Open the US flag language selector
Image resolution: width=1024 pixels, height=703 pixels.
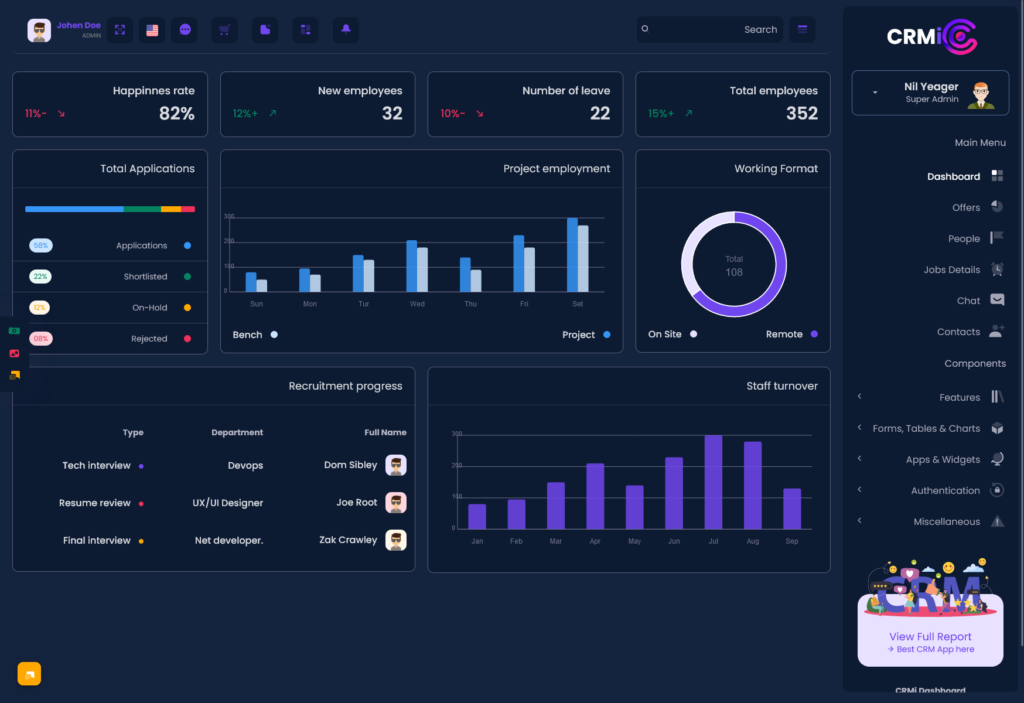[152, 29]
